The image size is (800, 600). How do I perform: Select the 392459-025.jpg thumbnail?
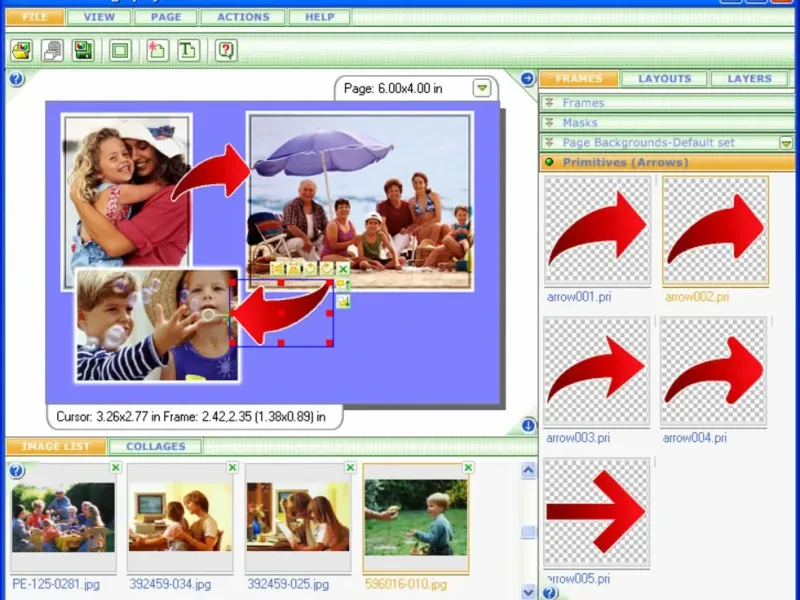pos(298,517)
